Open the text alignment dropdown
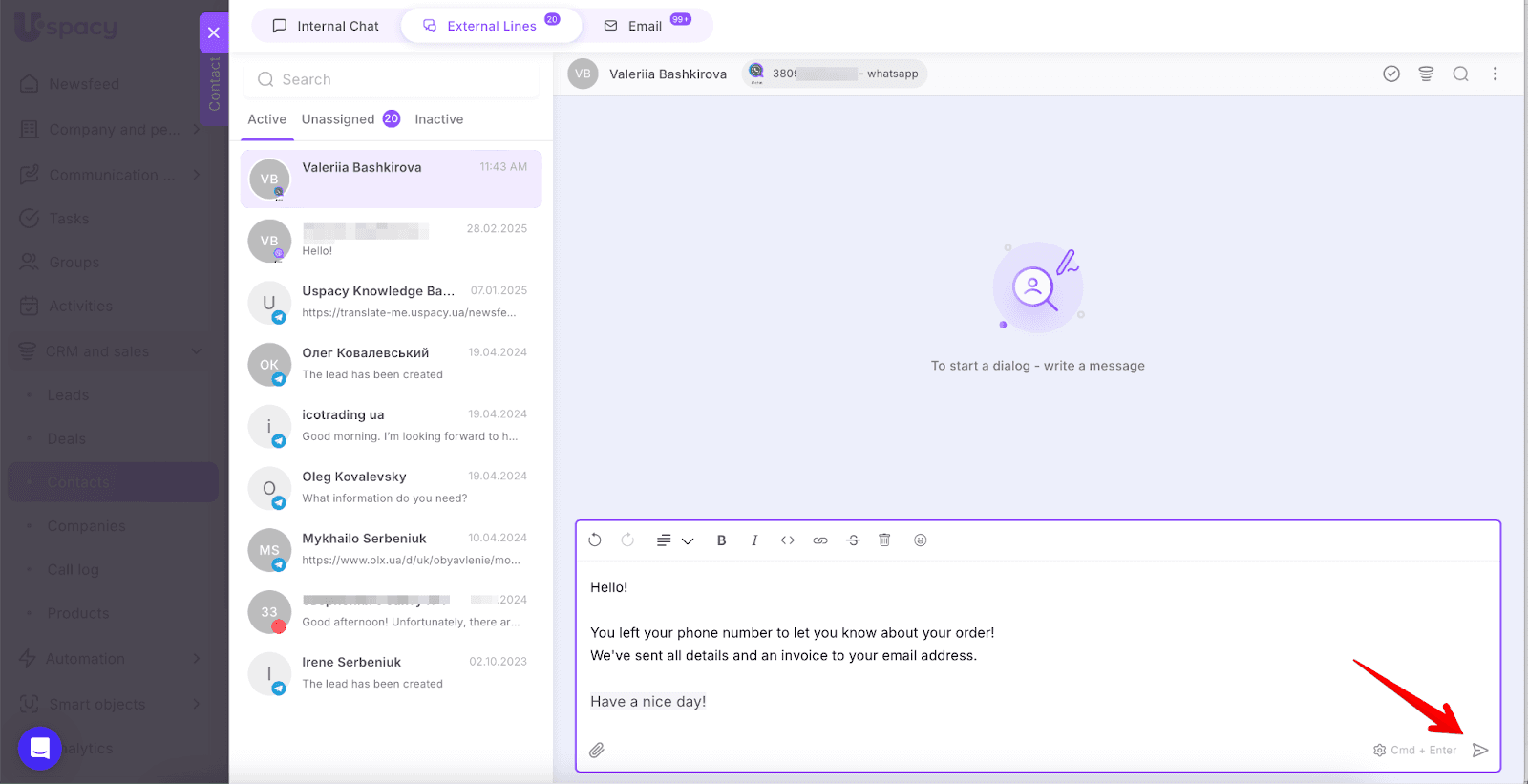The width and height of the screenshot is (1528, 784). pyautogui.click(x=674, y=540)
